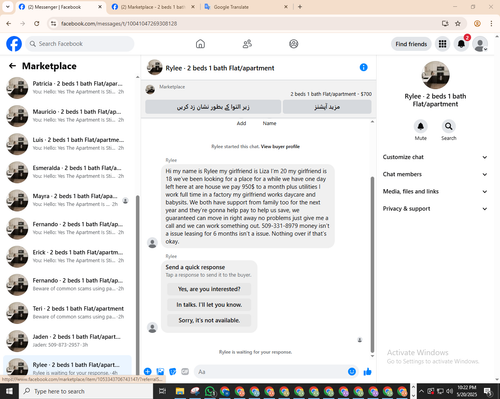Open WhatsApp from the taskbar
The height and width of the screenshot is (399, 500).
[x=210, y=391]
